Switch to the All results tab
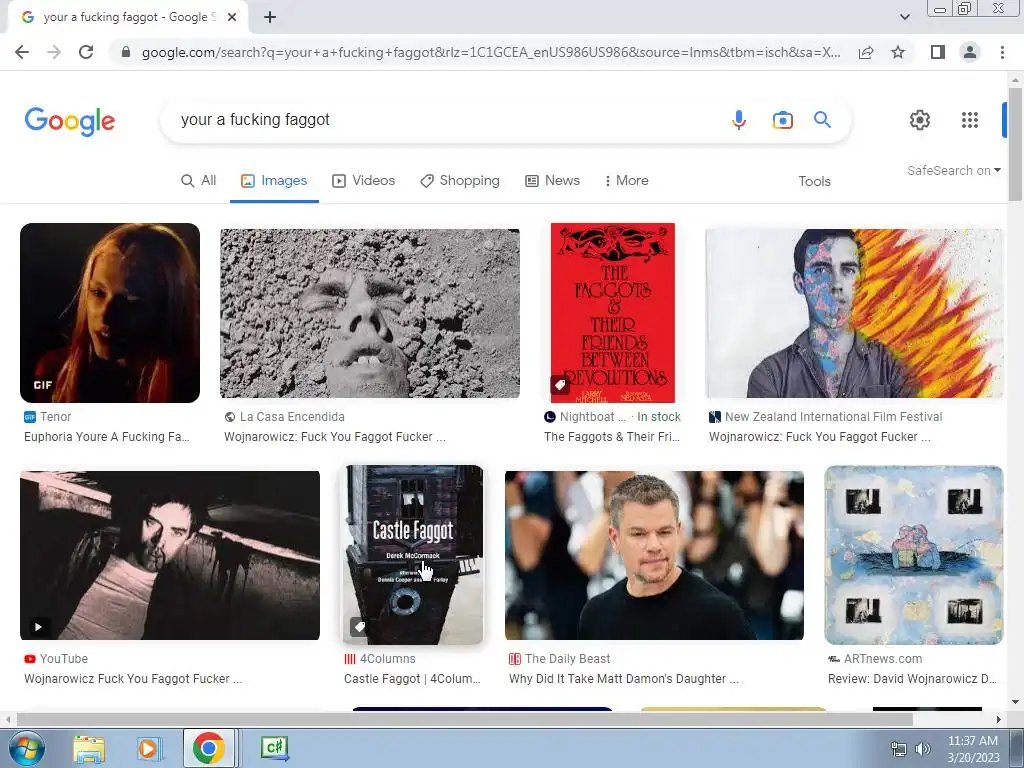This screenshot has width=1024, height=768. point(199,180)
